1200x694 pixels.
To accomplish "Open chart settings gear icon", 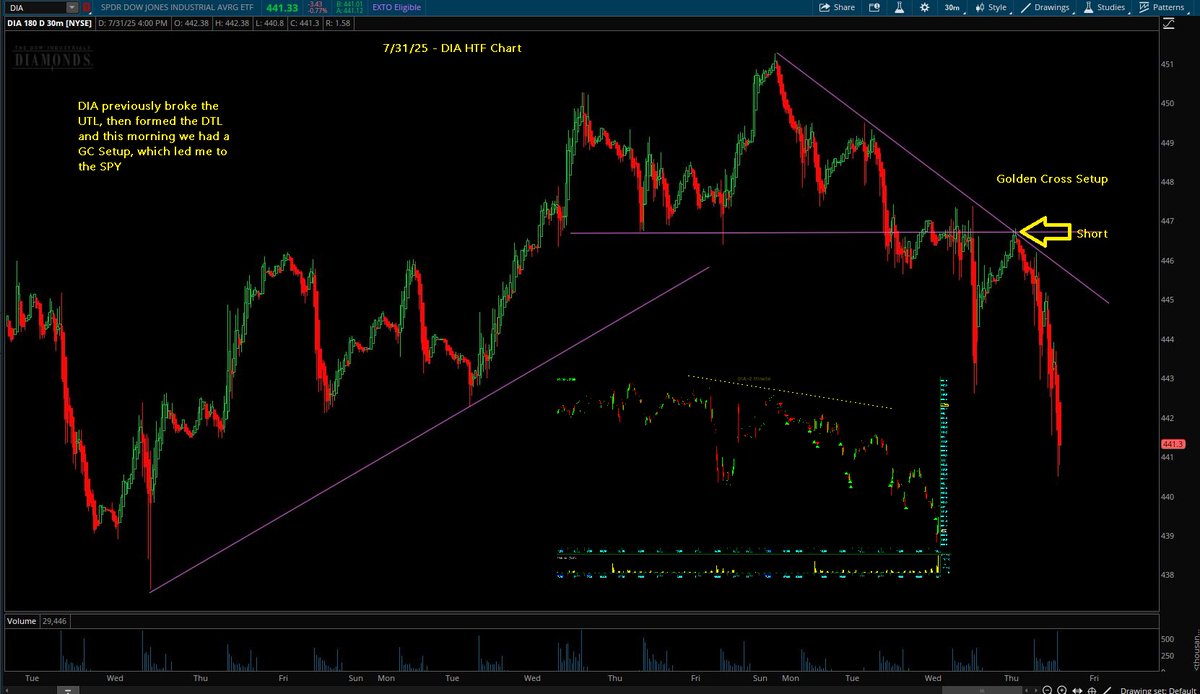I will pyautogui.click(x=925, y=7).
